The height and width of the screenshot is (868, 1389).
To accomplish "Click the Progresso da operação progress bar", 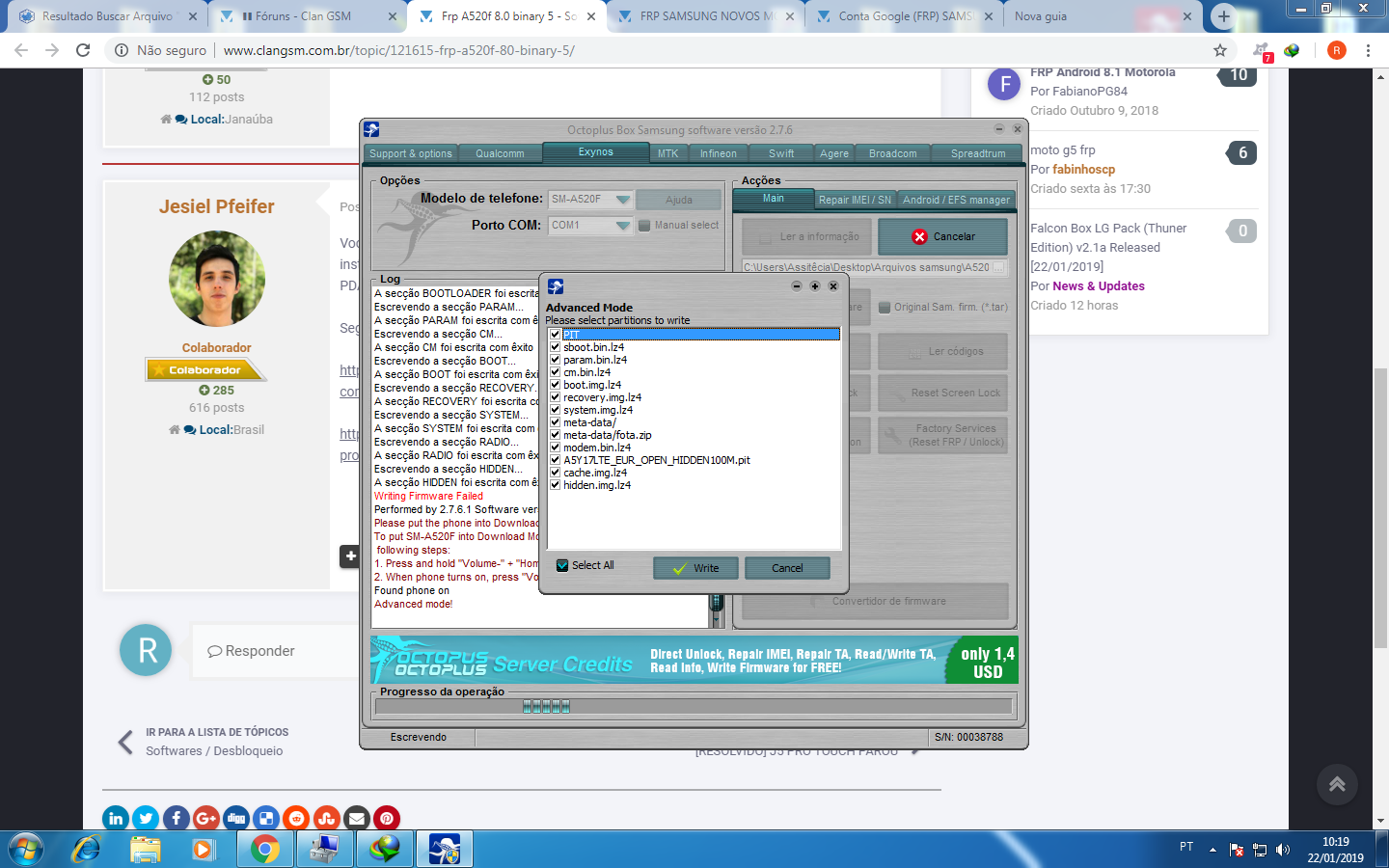I will coord(693,706).
